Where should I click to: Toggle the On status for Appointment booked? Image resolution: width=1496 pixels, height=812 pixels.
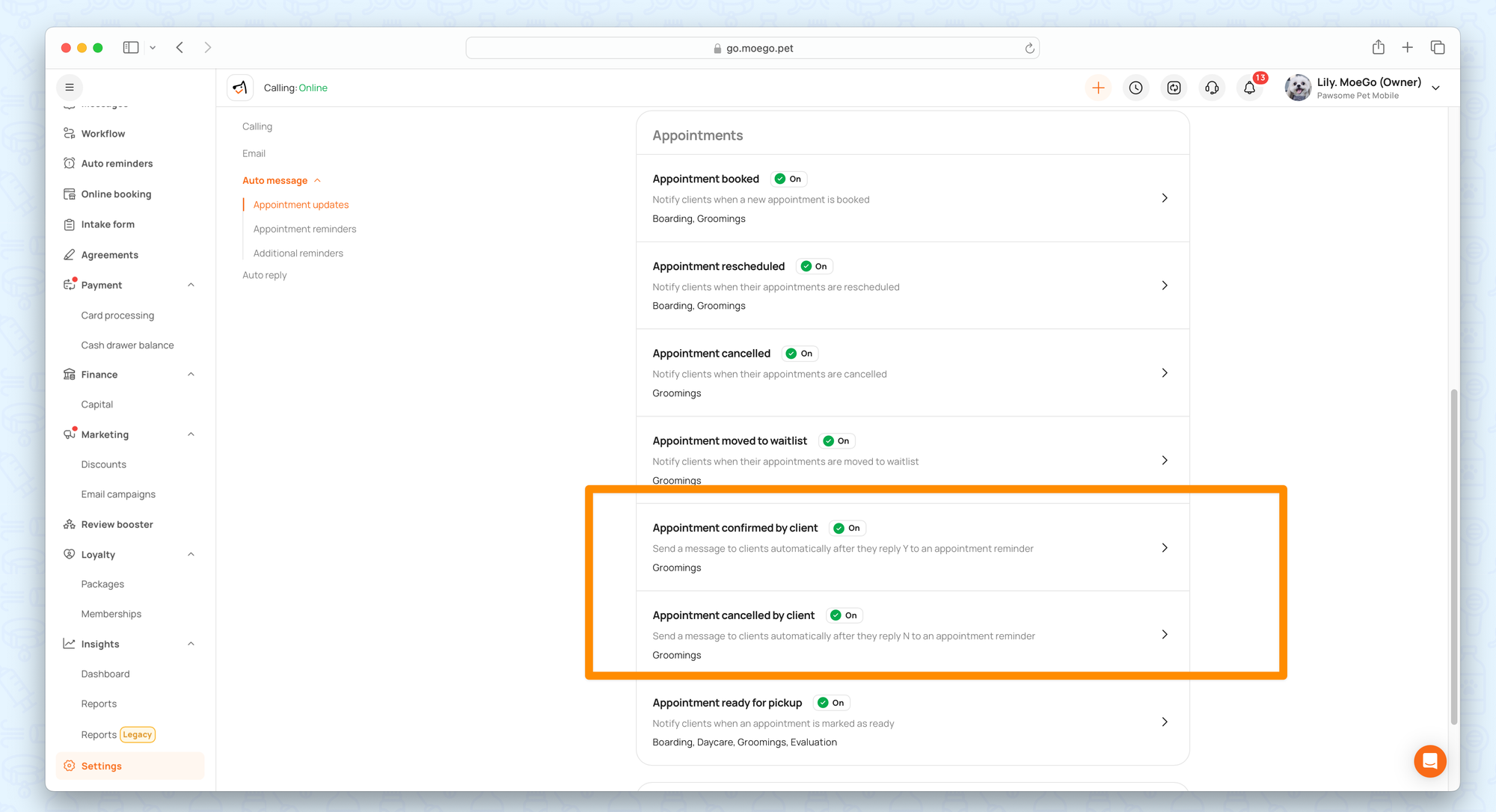[x=789, y=179]
